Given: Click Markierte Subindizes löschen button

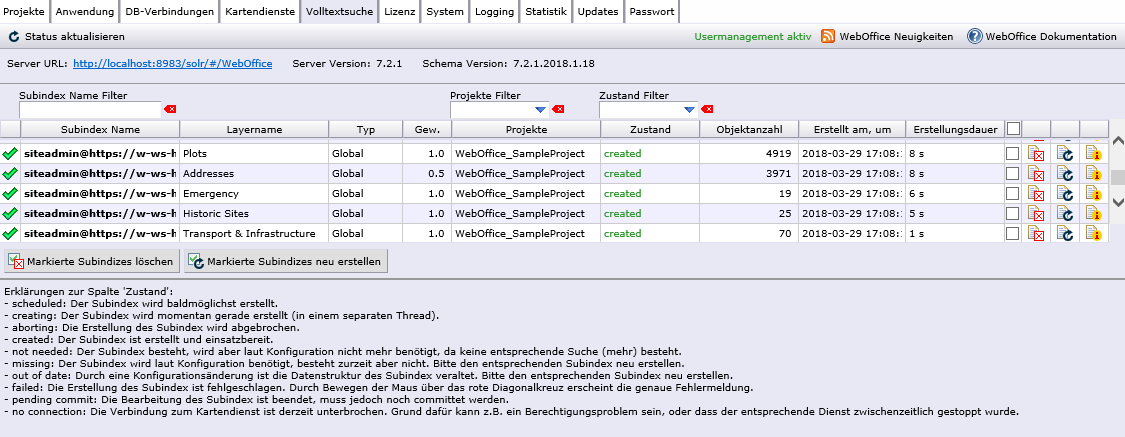Looking at the screenshot, I should point(91,261).
